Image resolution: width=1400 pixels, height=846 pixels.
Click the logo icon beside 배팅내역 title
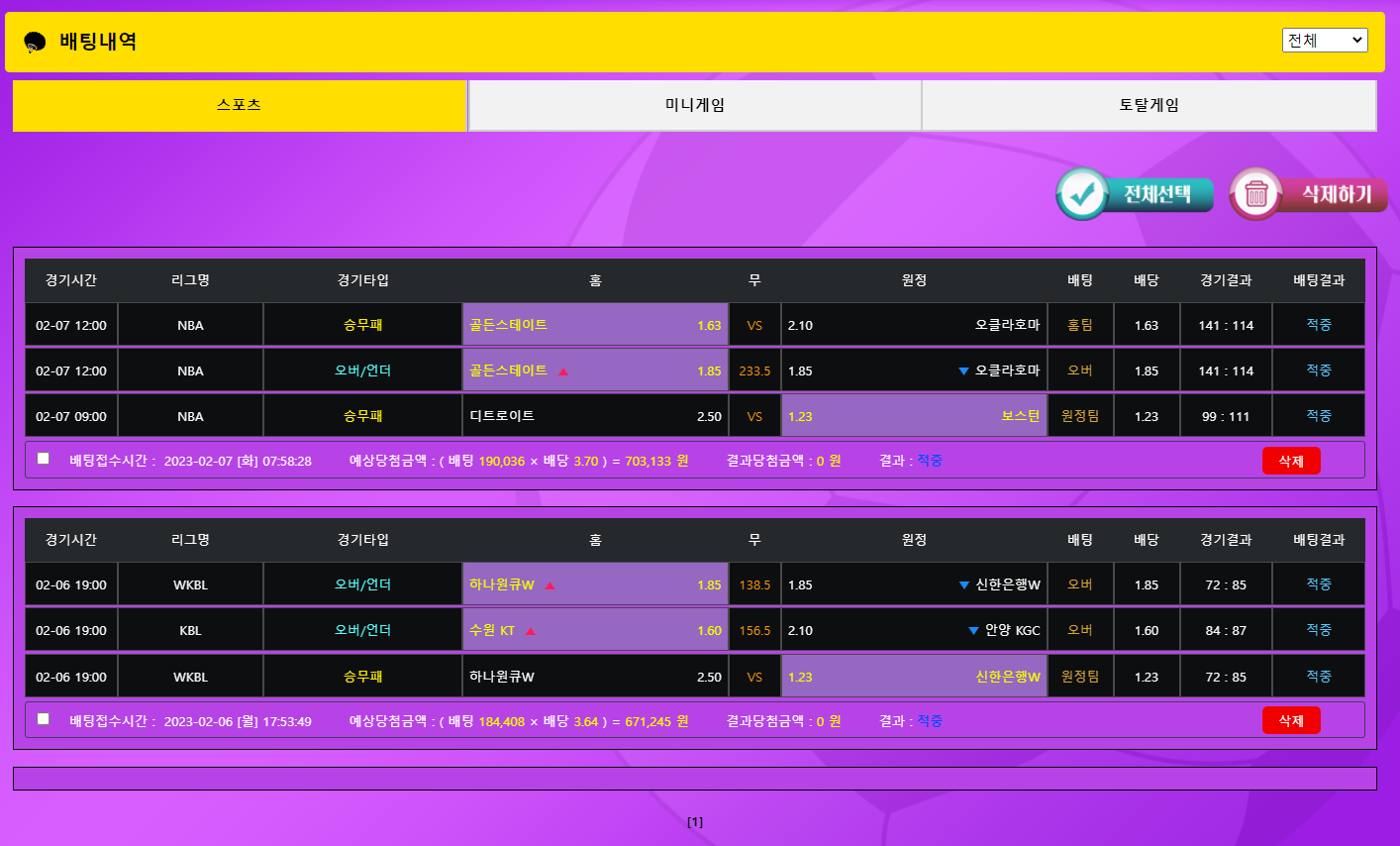[35, 42]
